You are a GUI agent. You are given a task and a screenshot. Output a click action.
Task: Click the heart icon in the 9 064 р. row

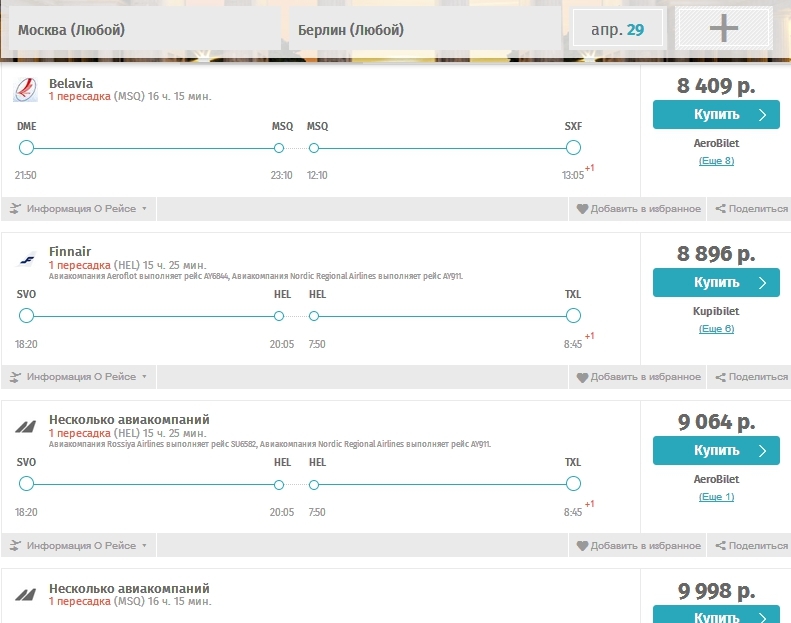click(x=582, y=545)
